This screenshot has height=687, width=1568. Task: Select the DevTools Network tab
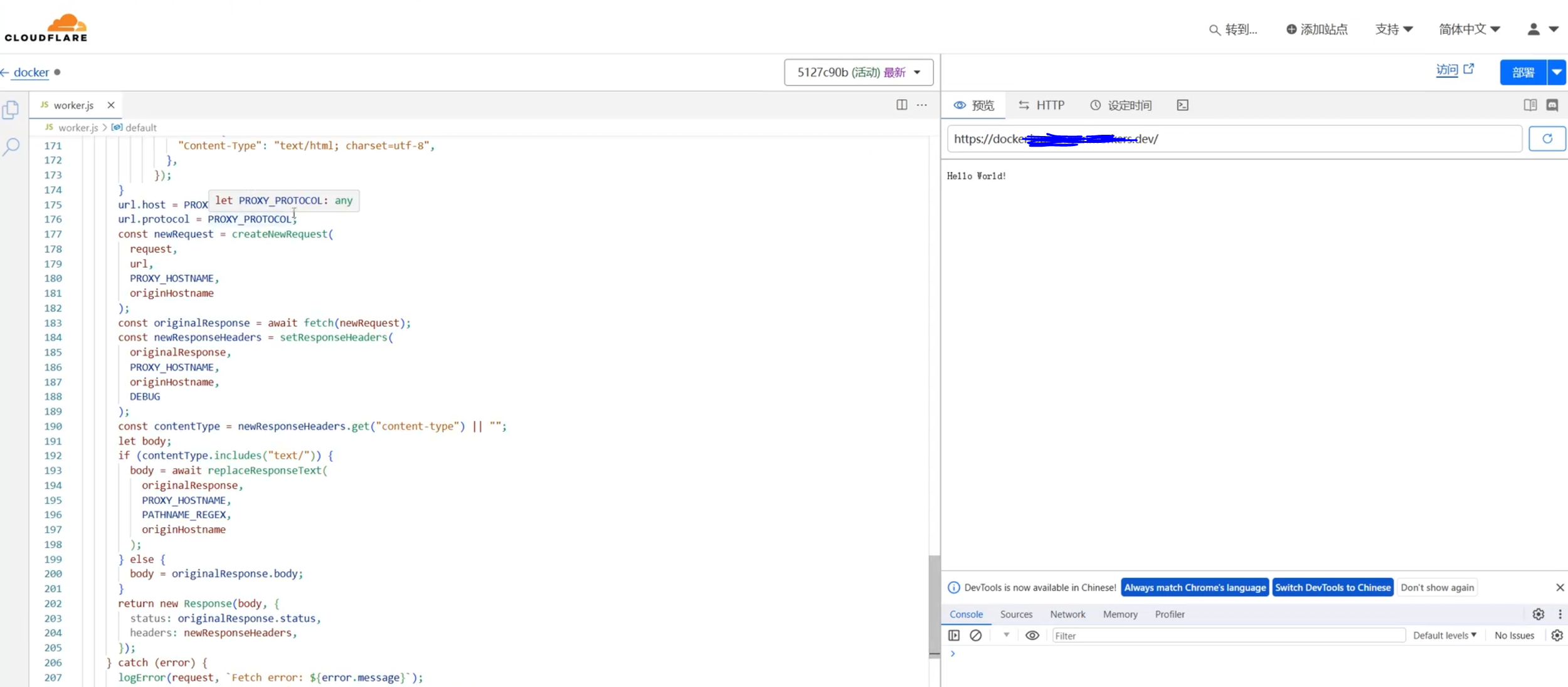click(1067, 614)
